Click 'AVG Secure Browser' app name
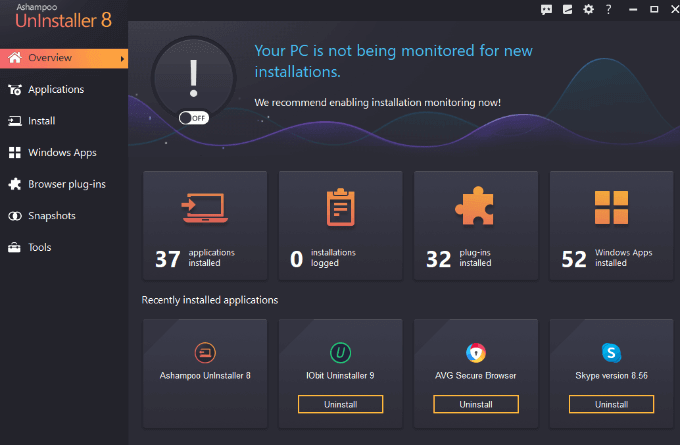The width and height of the screenshot is (680, 445). click(x=476, y=376)
